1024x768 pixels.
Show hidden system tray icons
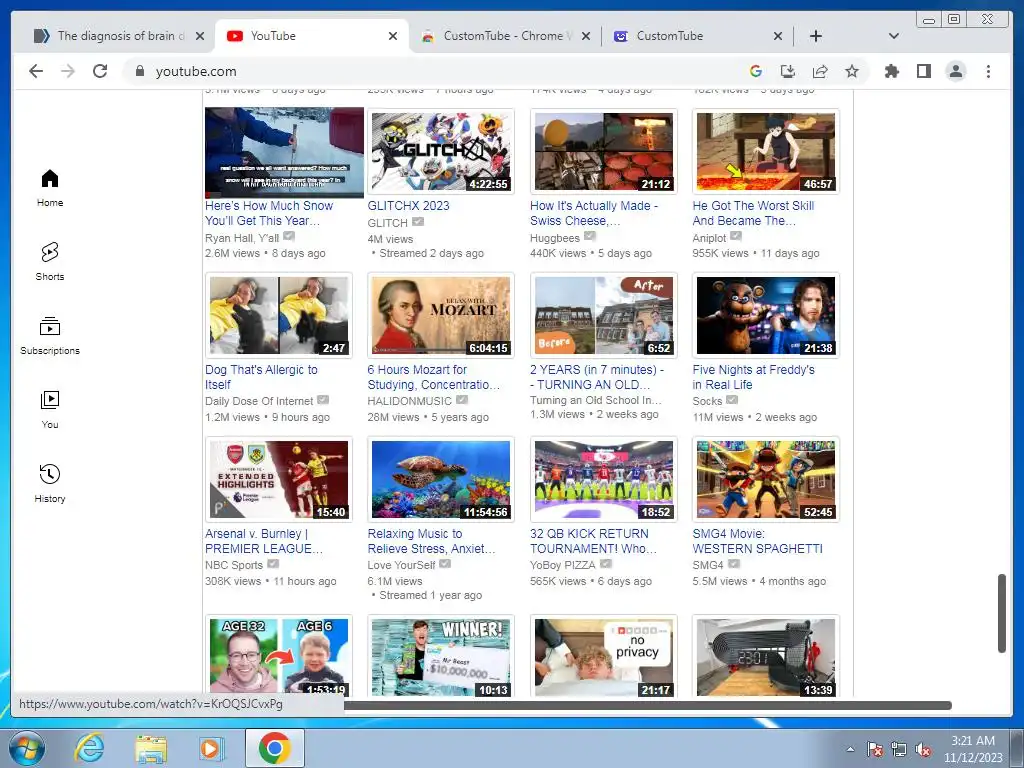850,750
